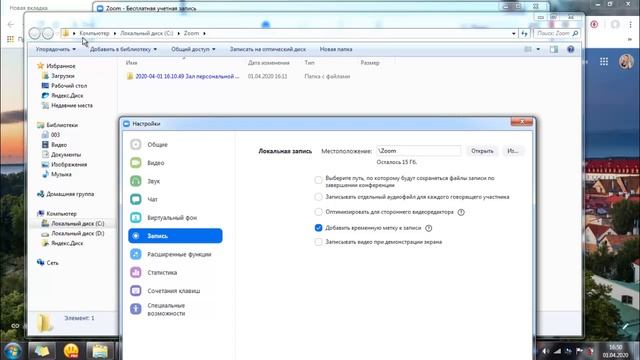This screenshot has height=360, width=640.
Task: Click the Открыть button for recording location
Action: (482, 151)
